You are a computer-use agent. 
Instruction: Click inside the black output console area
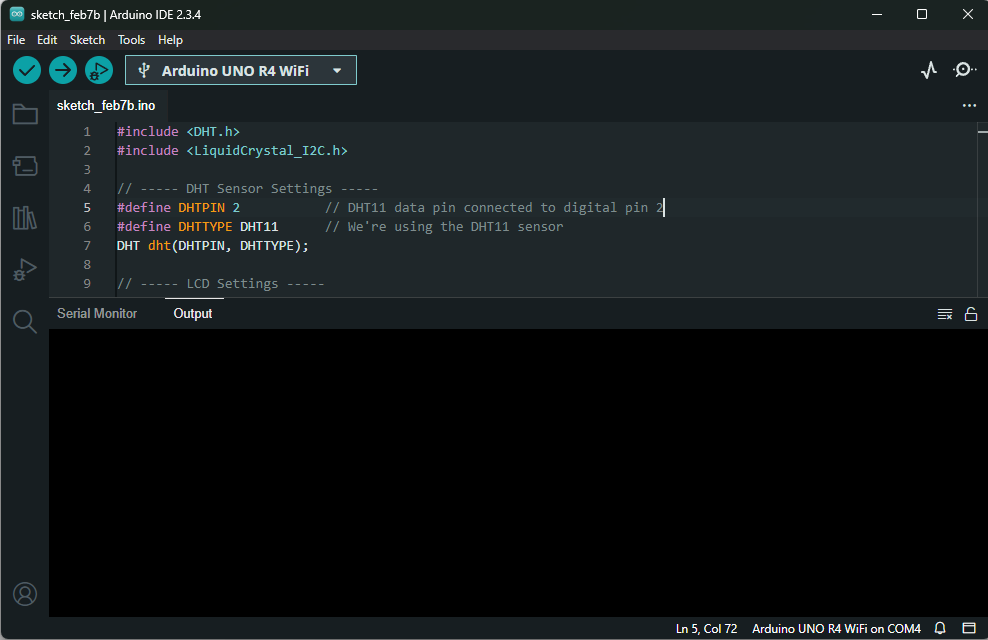click(x=518, y=472)
